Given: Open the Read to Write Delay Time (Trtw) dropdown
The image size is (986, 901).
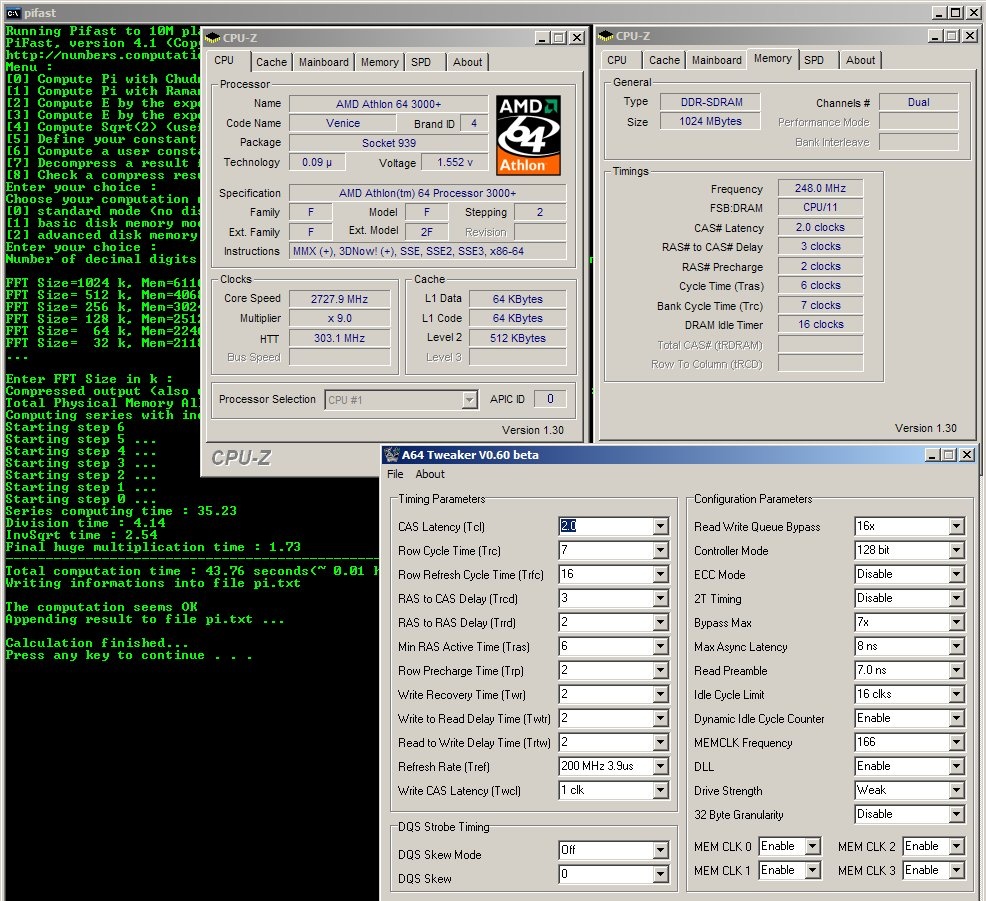Looking at the screenshot, I should pyautogui.click(x=660, y=742).
